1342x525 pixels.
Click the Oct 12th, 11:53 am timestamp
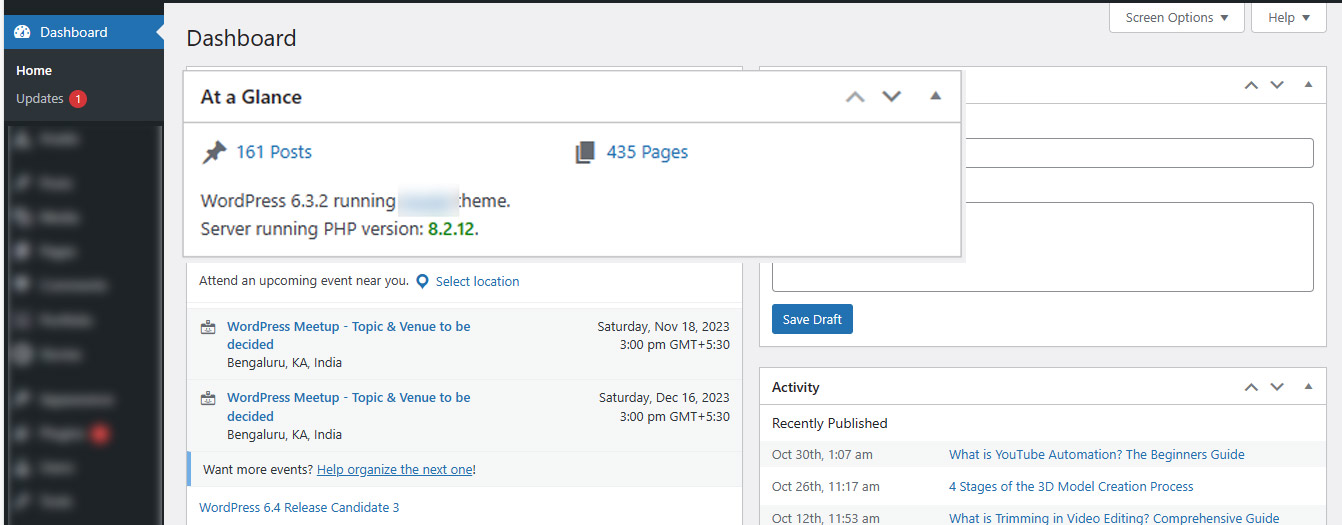click(826, 518)
